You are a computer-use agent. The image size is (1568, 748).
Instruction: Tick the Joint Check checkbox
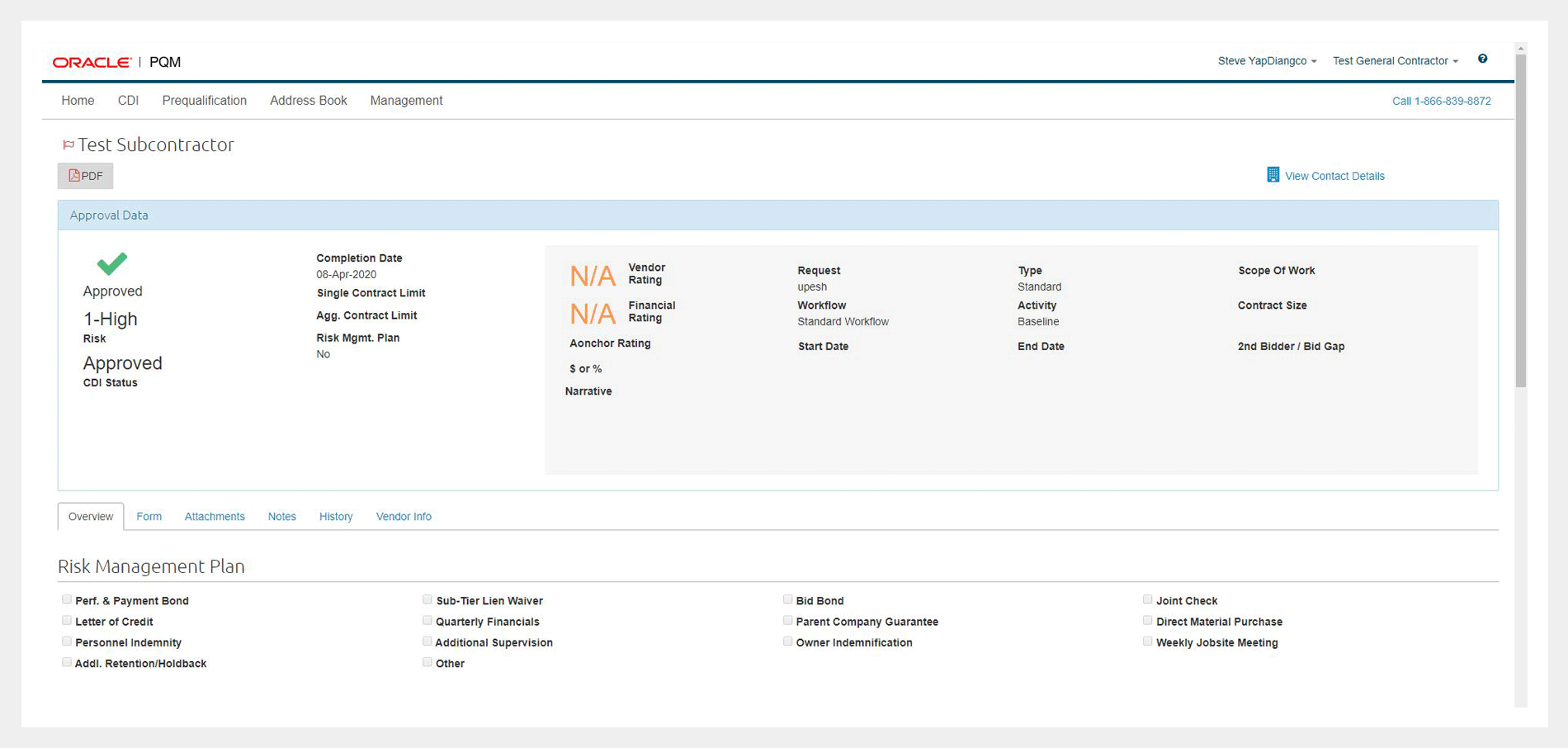pos(1147,600)
